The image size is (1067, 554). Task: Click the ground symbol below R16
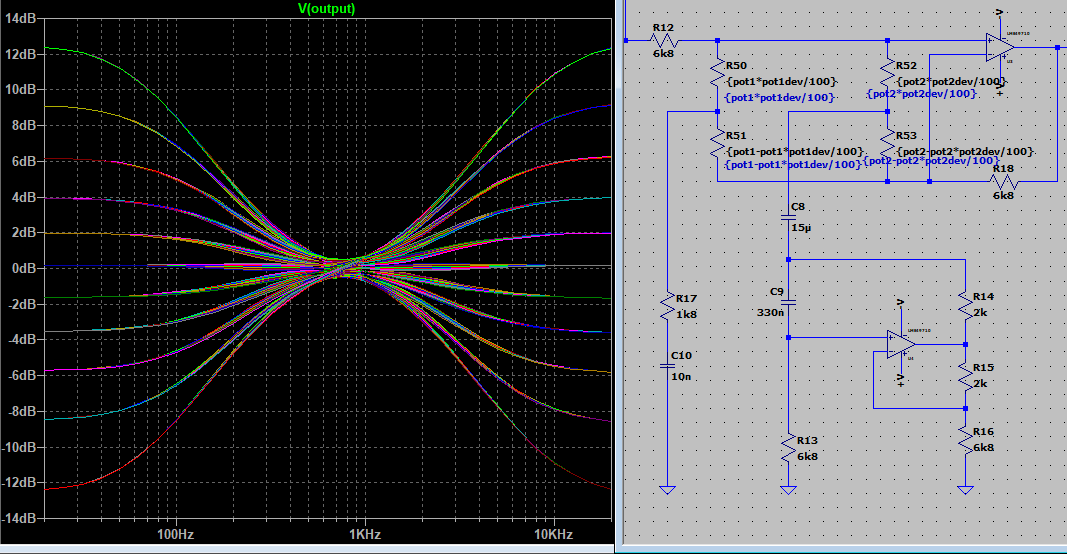click(x=965, y=489)
